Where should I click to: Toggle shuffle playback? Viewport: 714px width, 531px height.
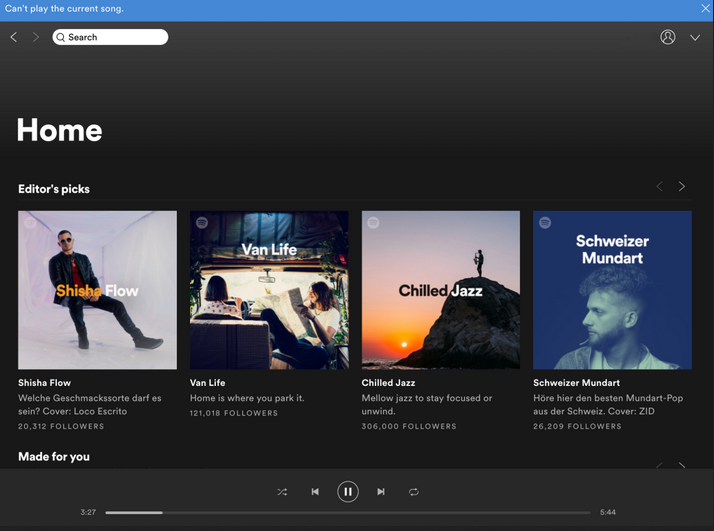point(282,492)
